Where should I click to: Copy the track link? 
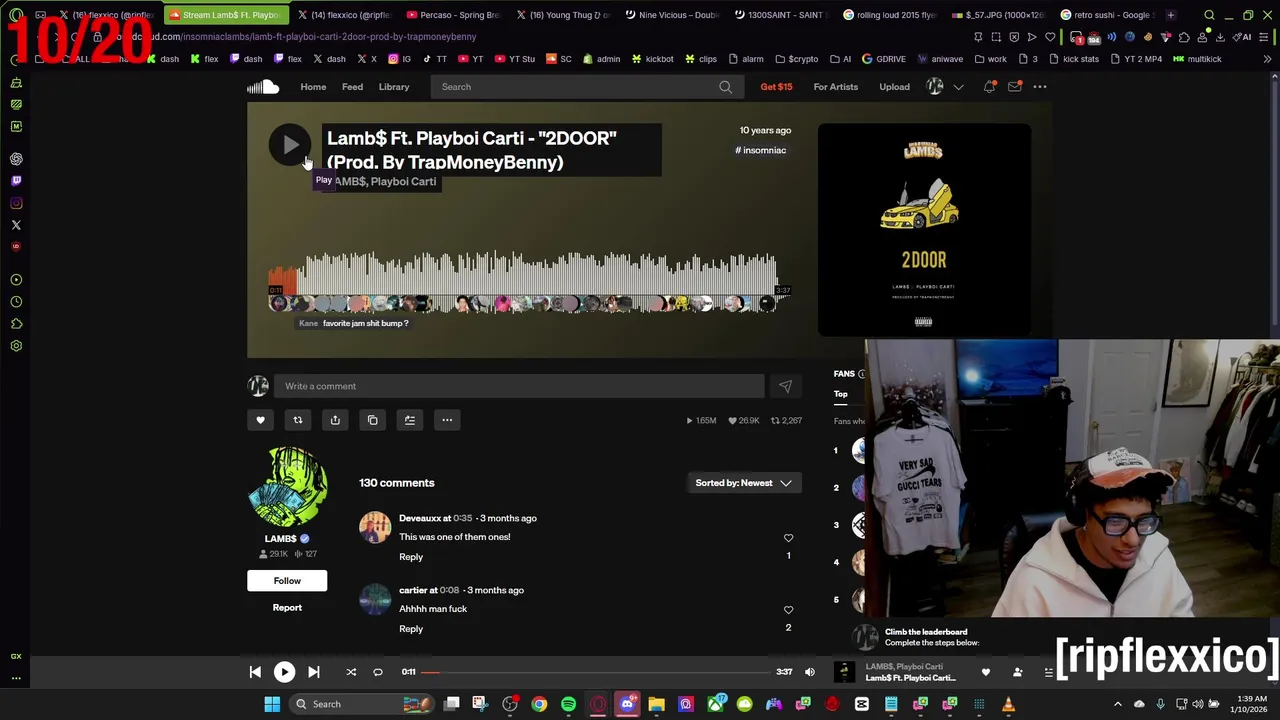coord(372,420)
